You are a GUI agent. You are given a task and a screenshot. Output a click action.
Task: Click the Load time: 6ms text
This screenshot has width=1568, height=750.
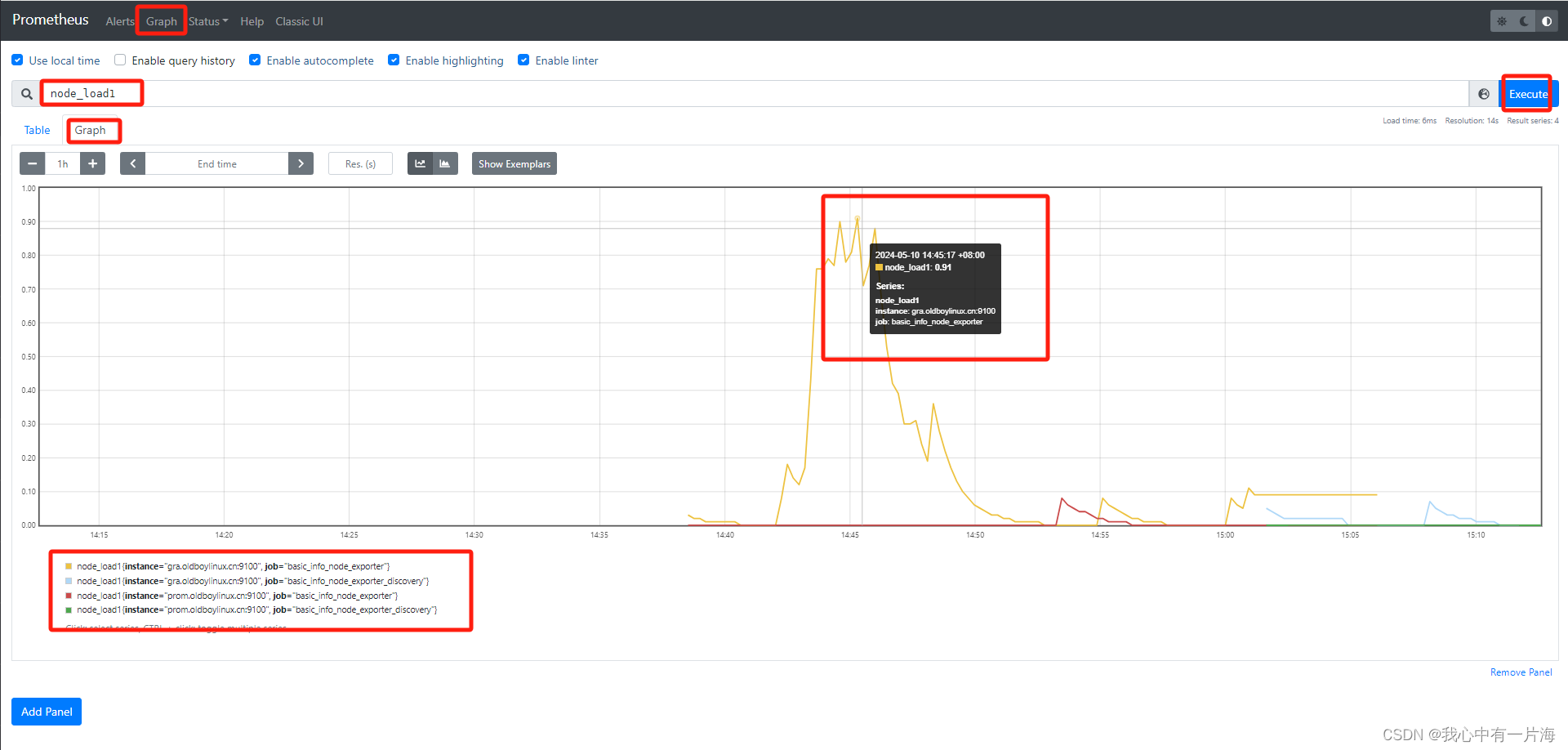[1410, 121]
